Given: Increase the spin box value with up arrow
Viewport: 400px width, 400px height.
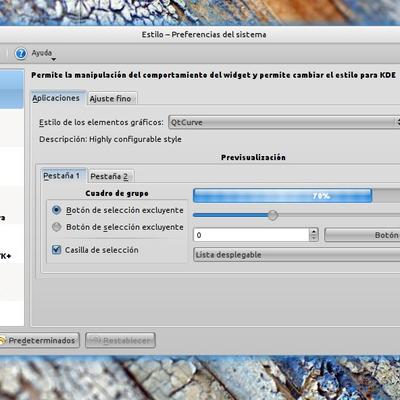Looking at the screenshot, I should coord(314,232).
